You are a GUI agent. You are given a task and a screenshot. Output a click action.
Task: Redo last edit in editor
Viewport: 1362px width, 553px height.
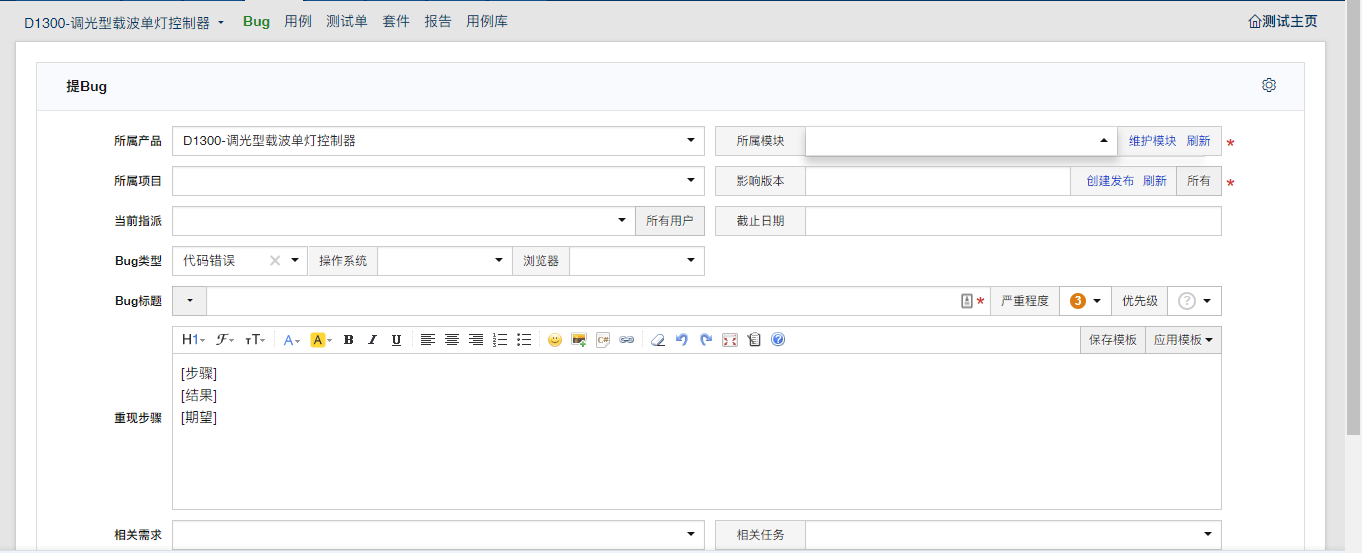[x=706, y=340]
